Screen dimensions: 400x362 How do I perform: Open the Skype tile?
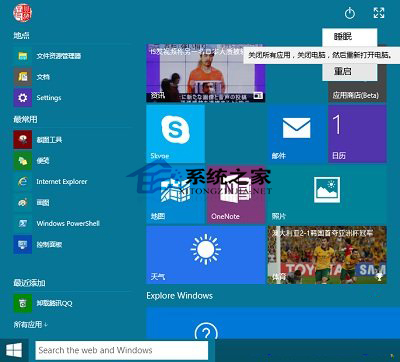(x=175, y=134)
